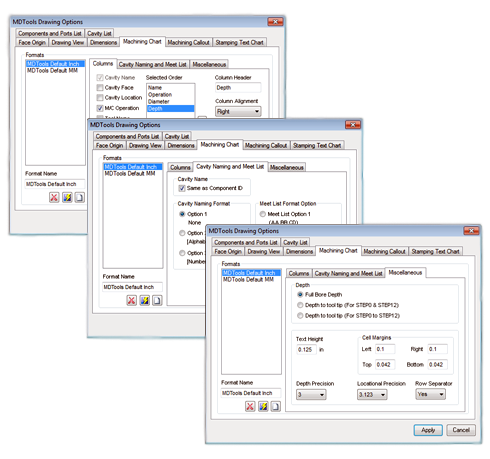Screen dimensions: 490x459
Task: Open Column Alignment dropdown showing Right
Action: [x=238, y=111]
